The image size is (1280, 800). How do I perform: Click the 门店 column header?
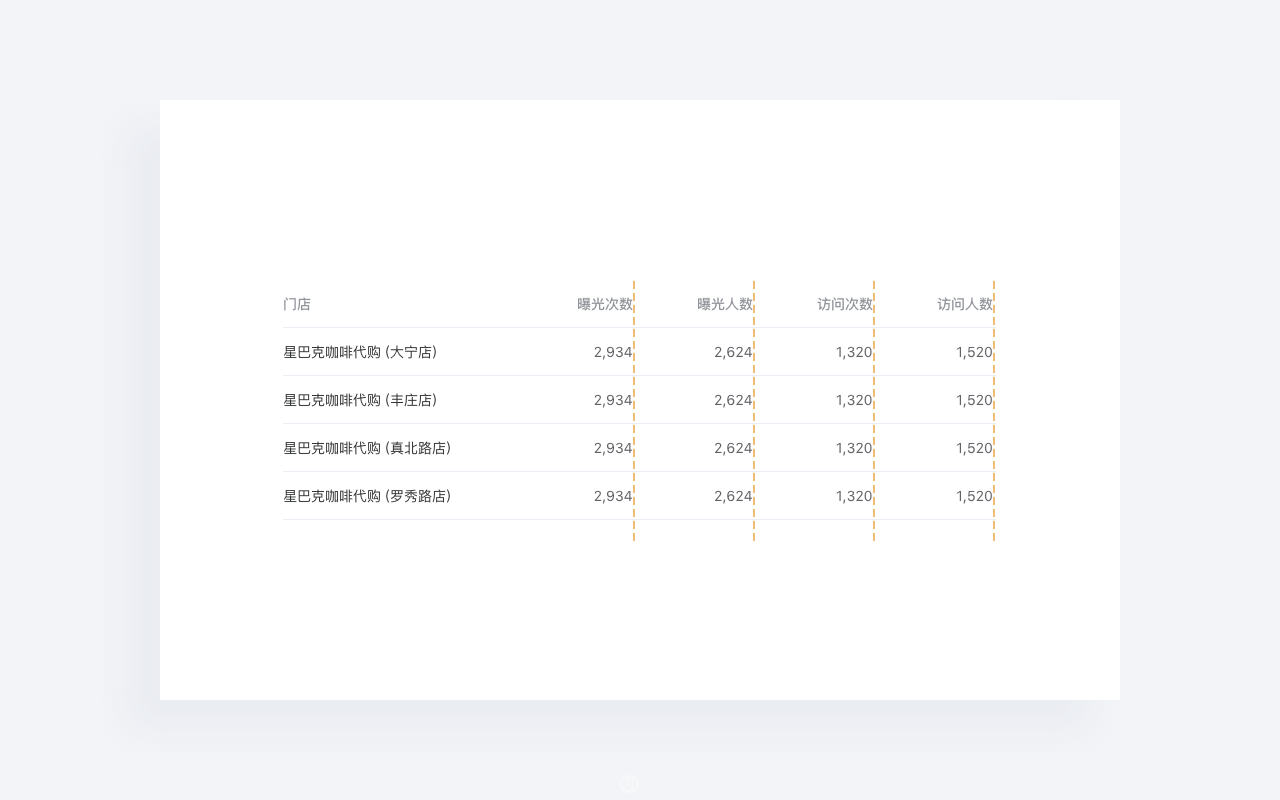coord(297,304)
